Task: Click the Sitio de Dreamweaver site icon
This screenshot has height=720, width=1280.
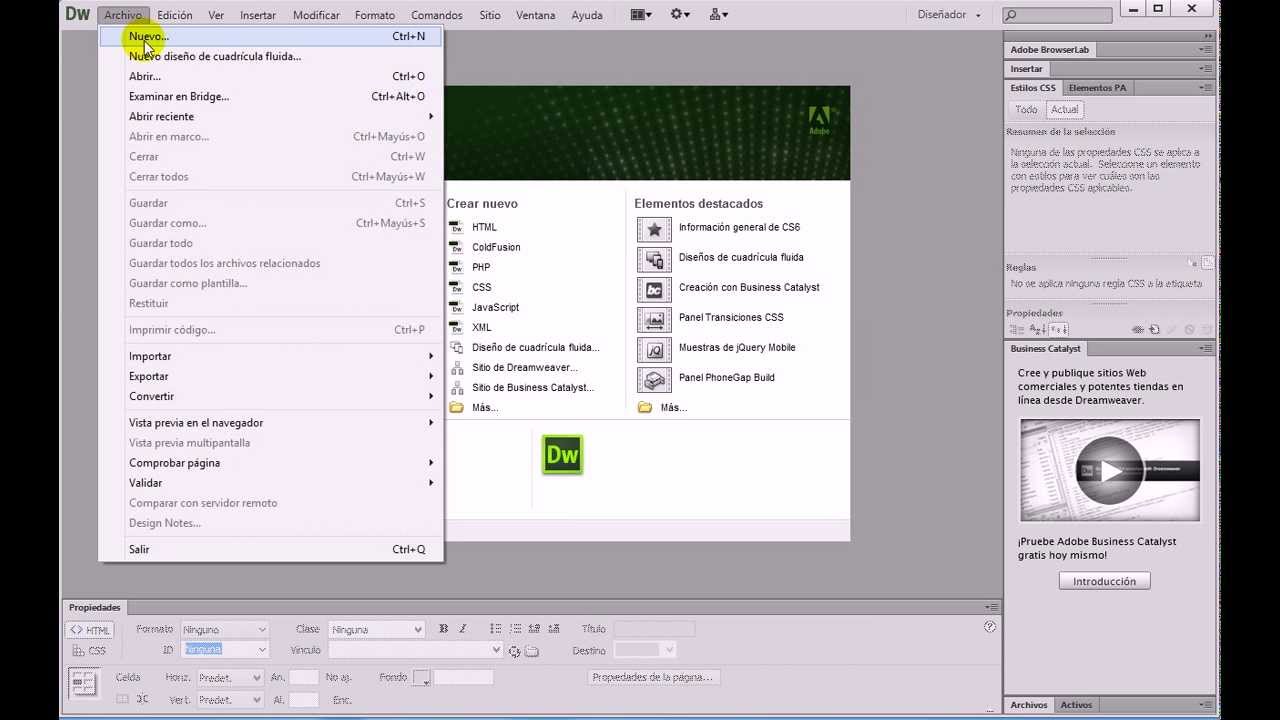Action: point(456,367)
